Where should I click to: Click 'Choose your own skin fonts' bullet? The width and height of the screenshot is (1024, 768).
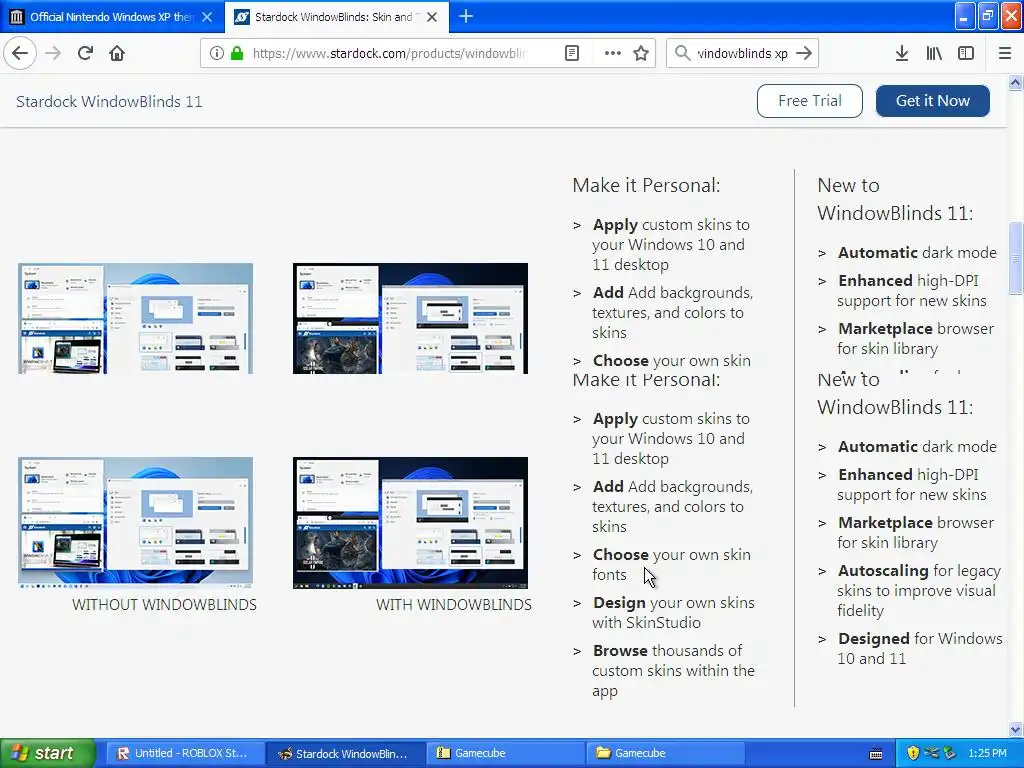[671, 564]
